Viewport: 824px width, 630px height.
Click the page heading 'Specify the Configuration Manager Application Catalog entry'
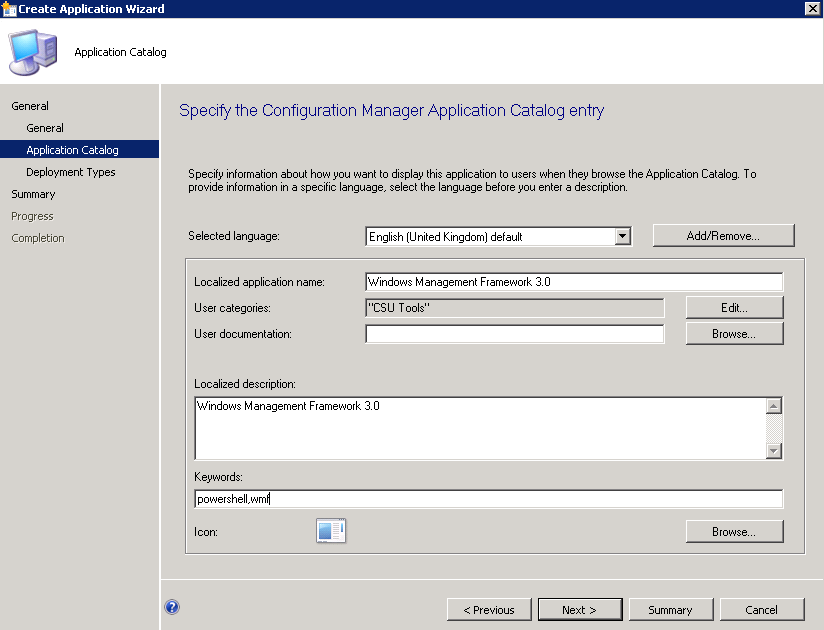(392, 111)
